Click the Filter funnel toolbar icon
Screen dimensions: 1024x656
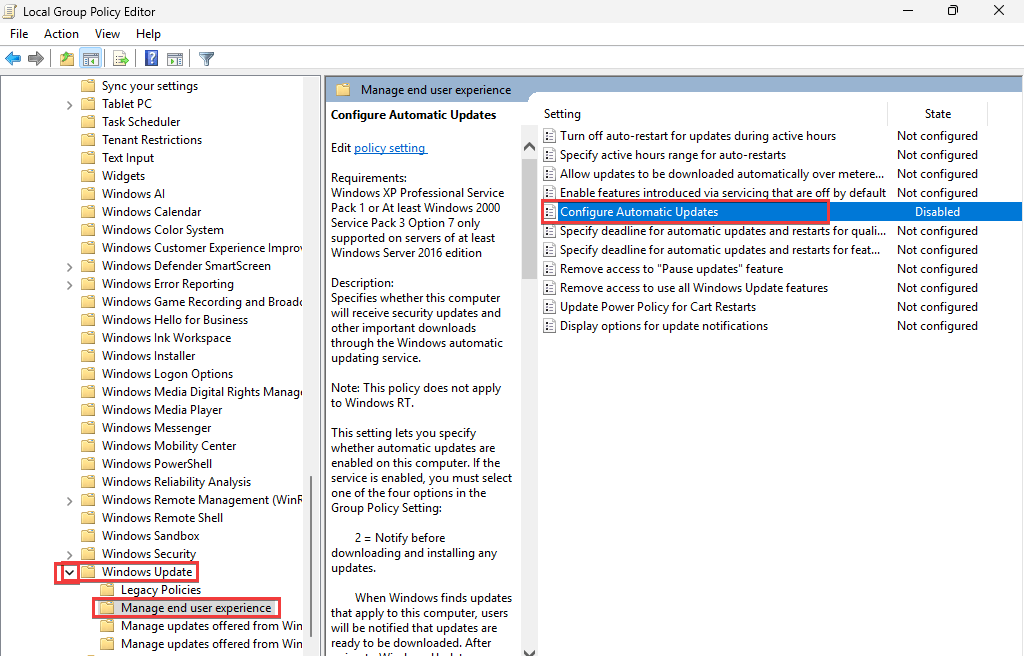[206, 59]
